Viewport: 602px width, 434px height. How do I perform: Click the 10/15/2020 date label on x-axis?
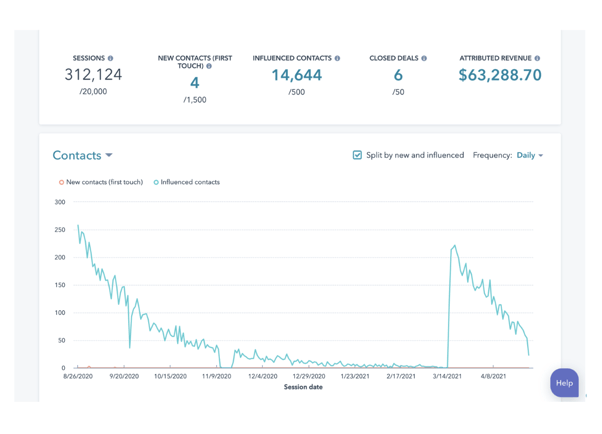[170, 376]
